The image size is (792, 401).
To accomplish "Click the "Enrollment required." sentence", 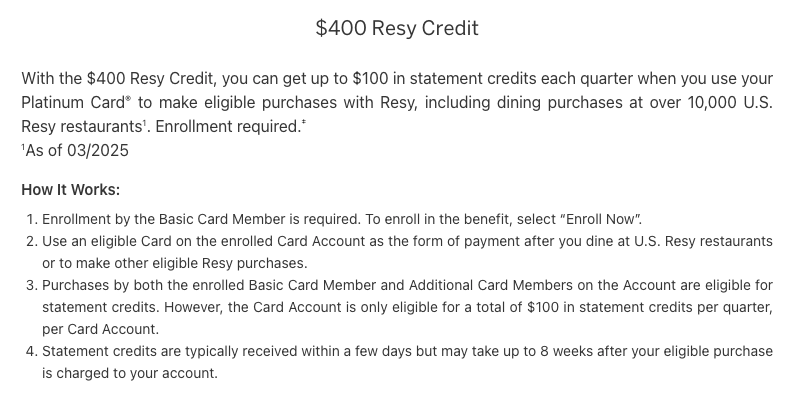I will point(228,127).
